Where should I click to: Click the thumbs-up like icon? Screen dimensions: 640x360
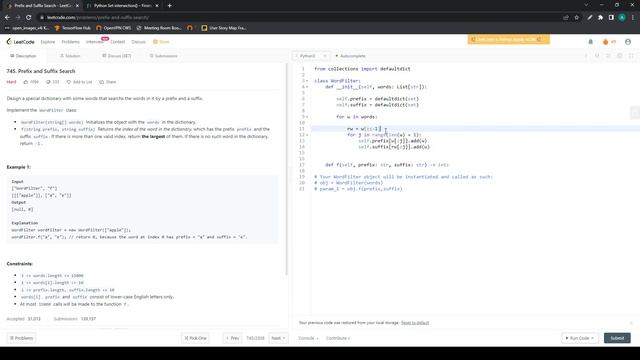click(x=26, y=82)
